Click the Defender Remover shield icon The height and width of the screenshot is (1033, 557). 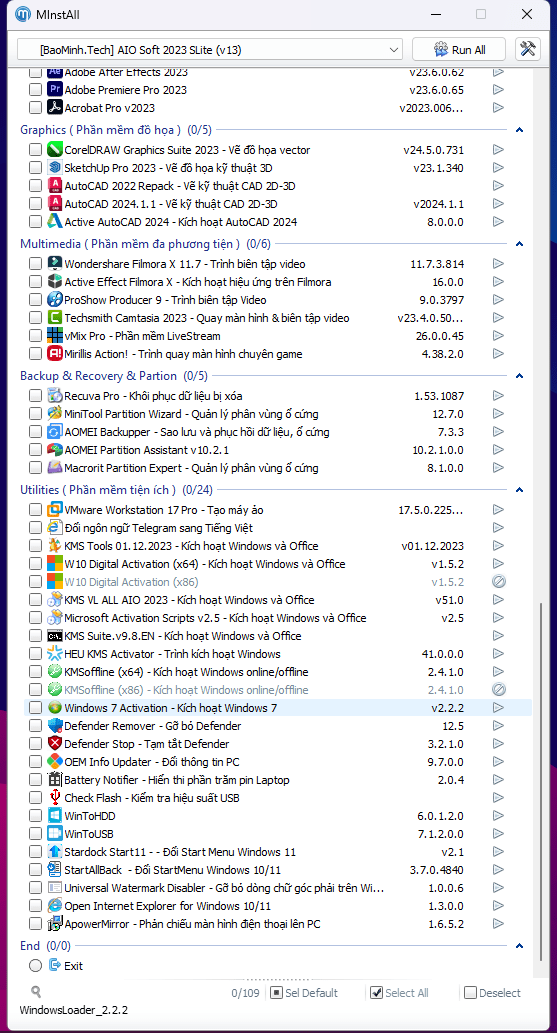tap(55, 725)
